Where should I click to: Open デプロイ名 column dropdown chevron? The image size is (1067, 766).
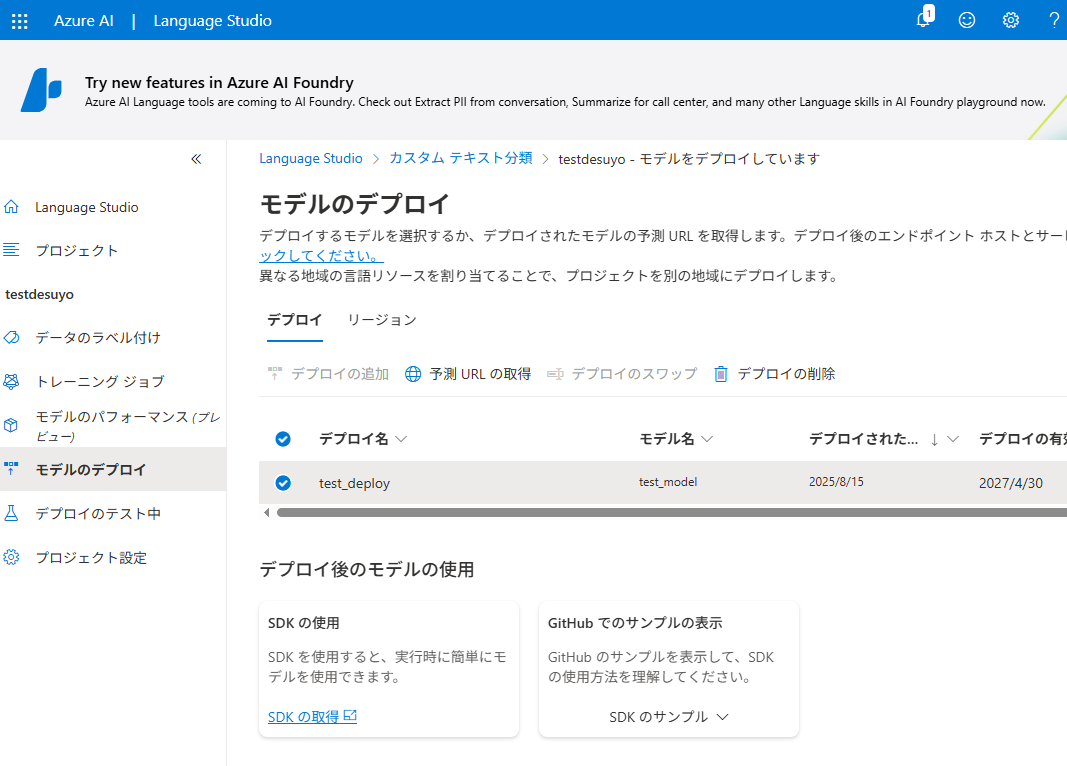(401, 439)
